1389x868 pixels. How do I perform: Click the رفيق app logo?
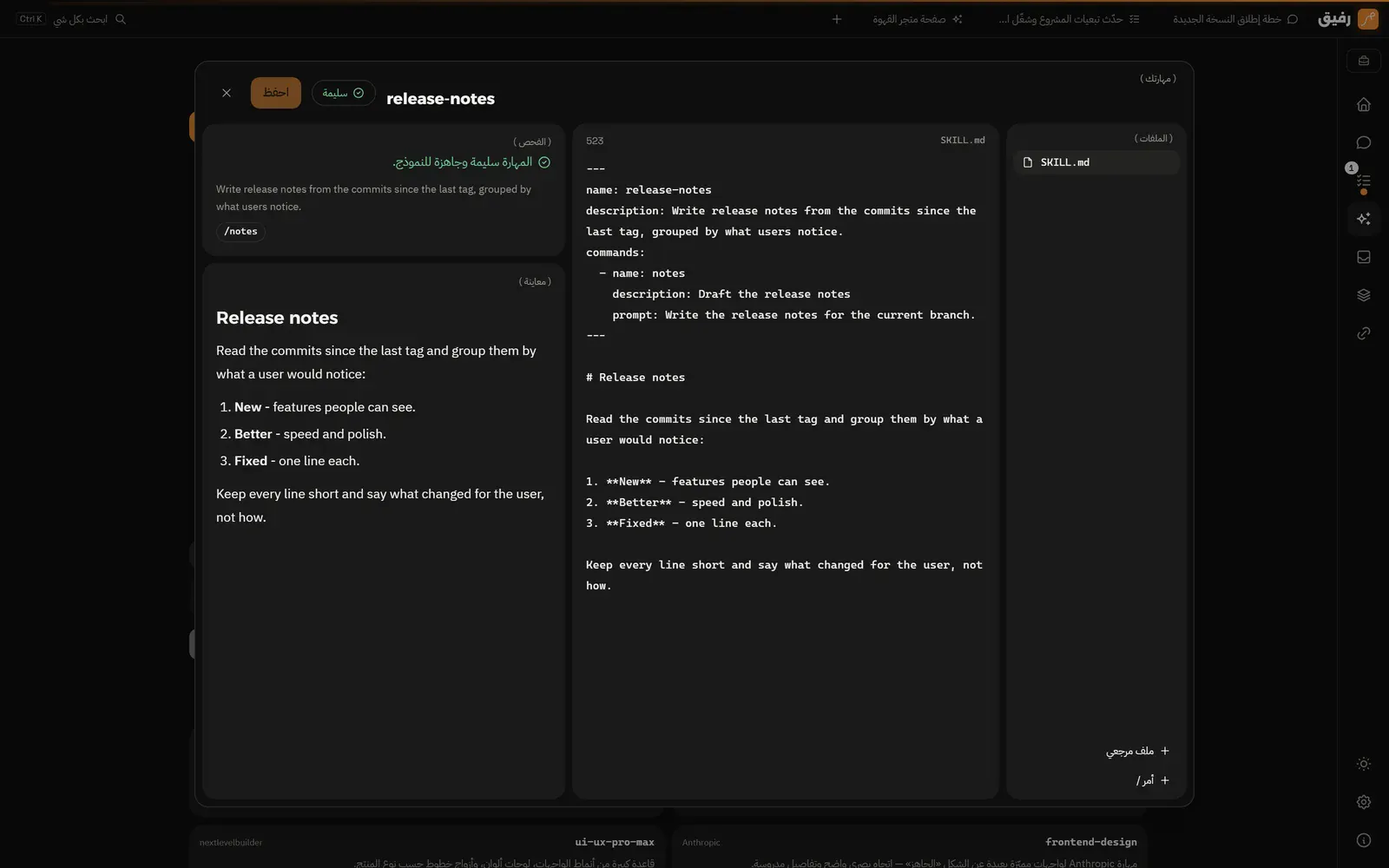pyautogui.click(x=1348, y=19)
